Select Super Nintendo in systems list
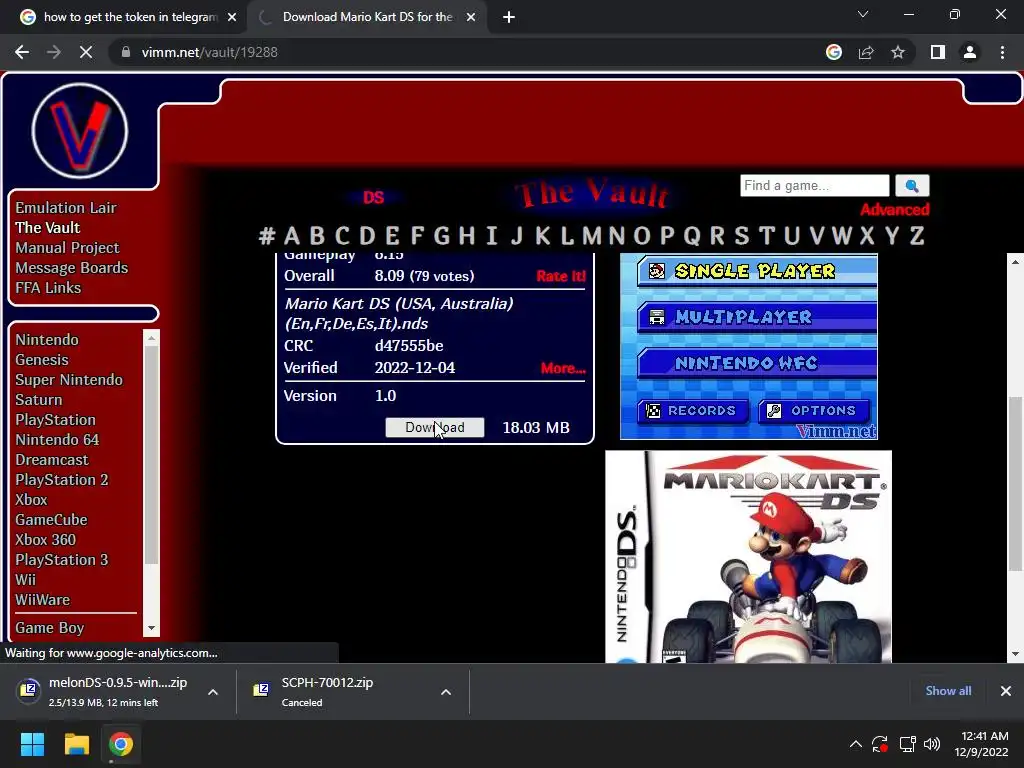 pos(69,380)
